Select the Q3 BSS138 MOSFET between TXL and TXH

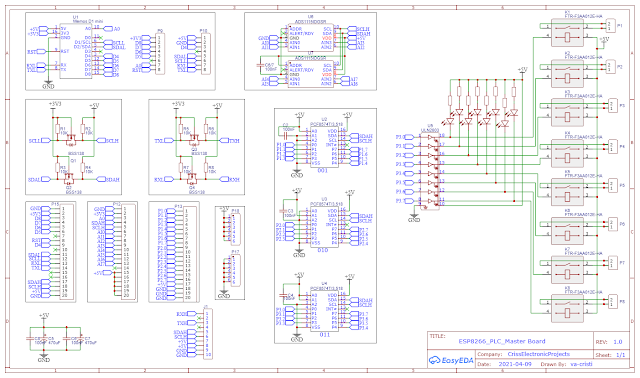pyautogui.click(x=194, y=141)
